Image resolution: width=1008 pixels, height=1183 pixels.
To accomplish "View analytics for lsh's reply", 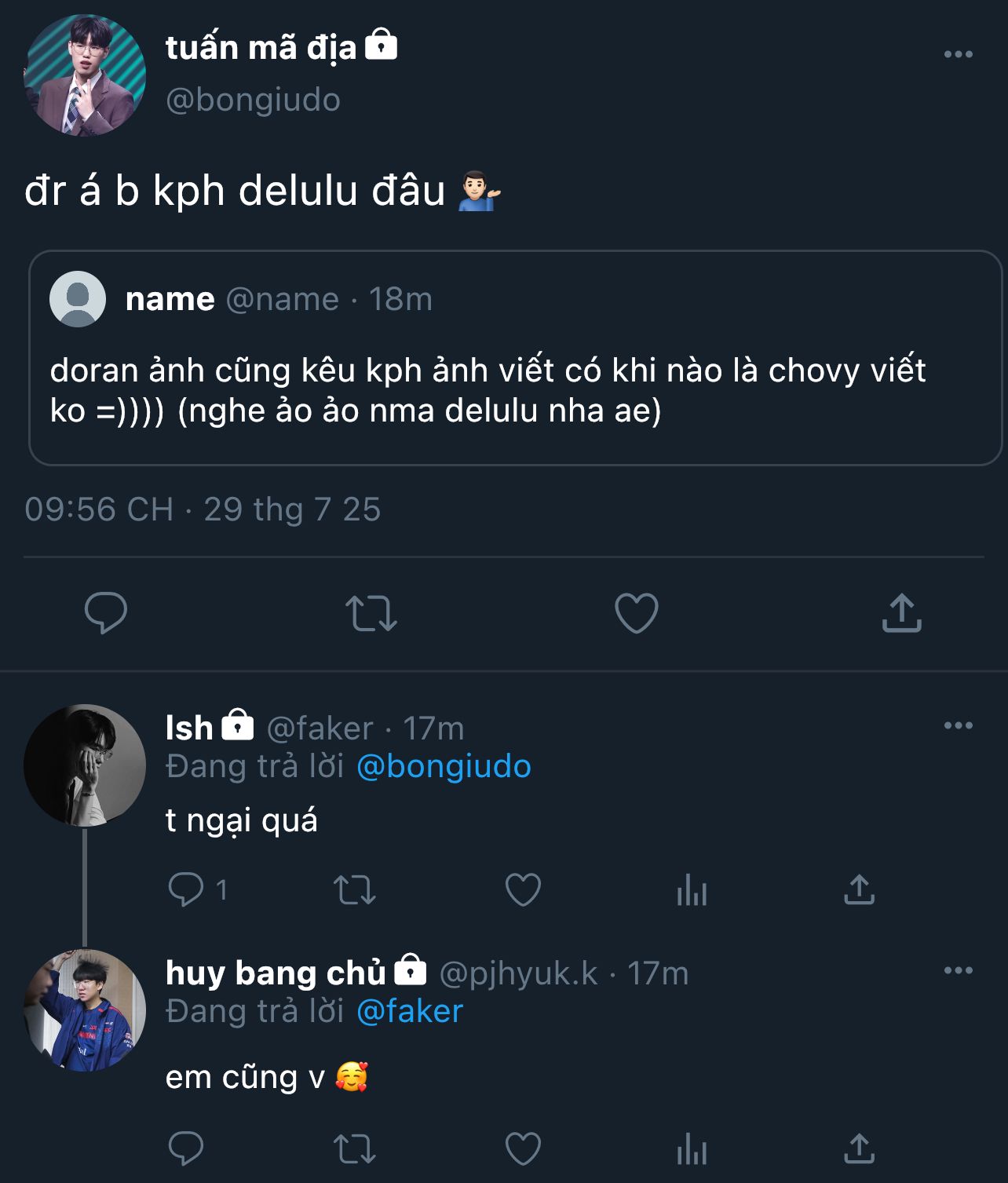I will pos(692,890).
